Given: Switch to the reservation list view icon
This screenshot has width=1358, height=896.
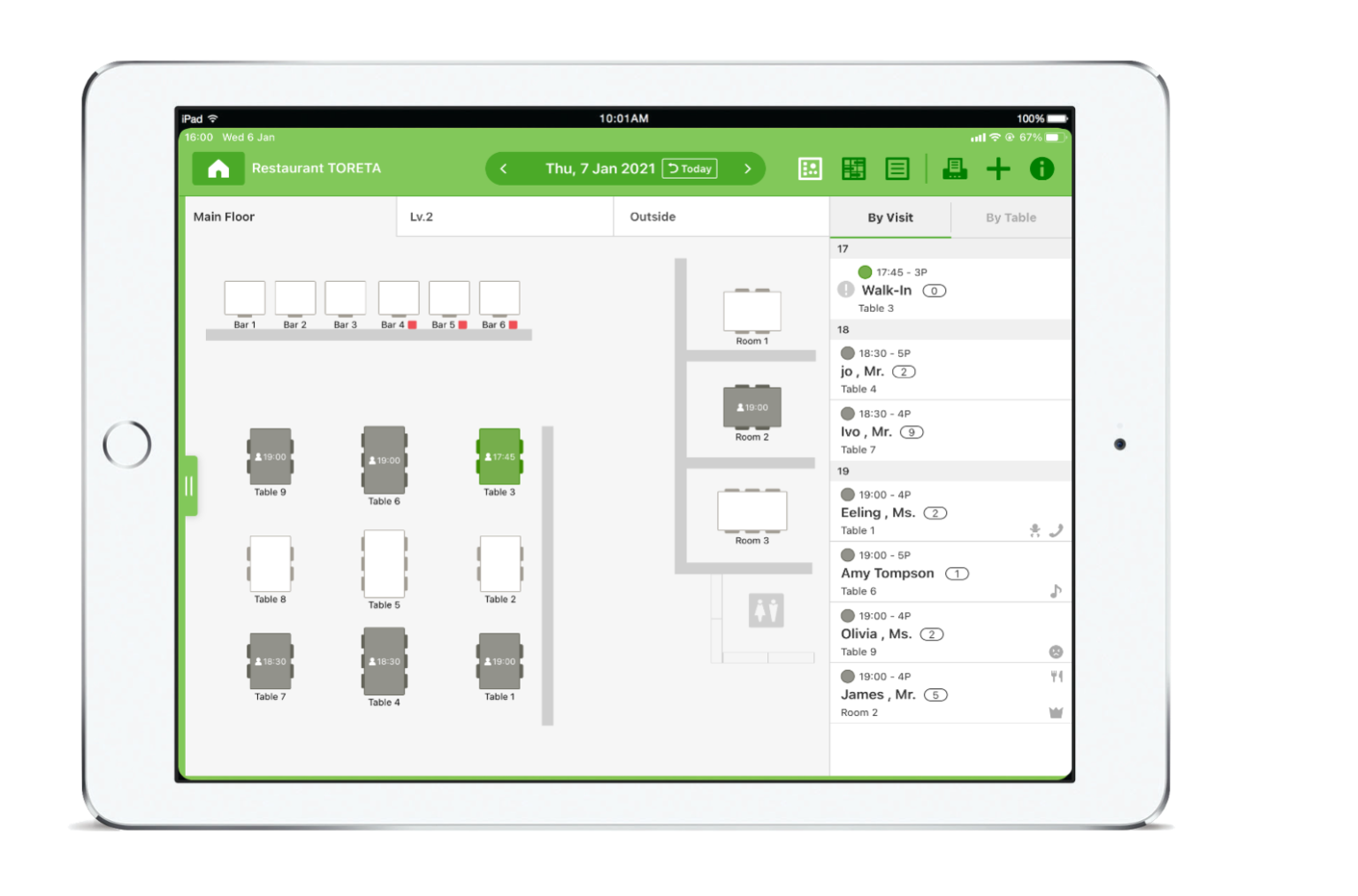Looking at the screenshot, I should (896, 168).
